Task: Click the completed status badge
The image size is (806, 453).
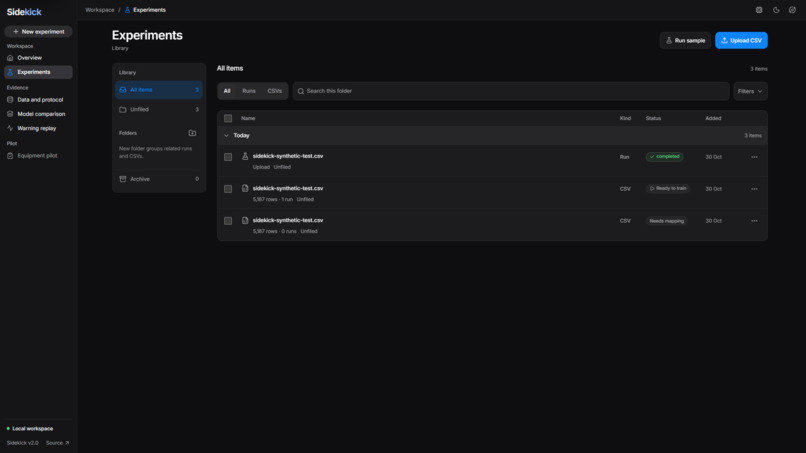Action: point(665,156)
